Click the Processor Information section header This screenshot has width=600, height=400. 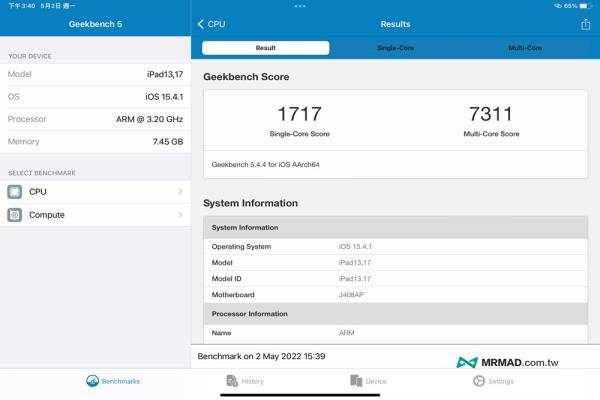pyautogui.click(x=396, y=314)
